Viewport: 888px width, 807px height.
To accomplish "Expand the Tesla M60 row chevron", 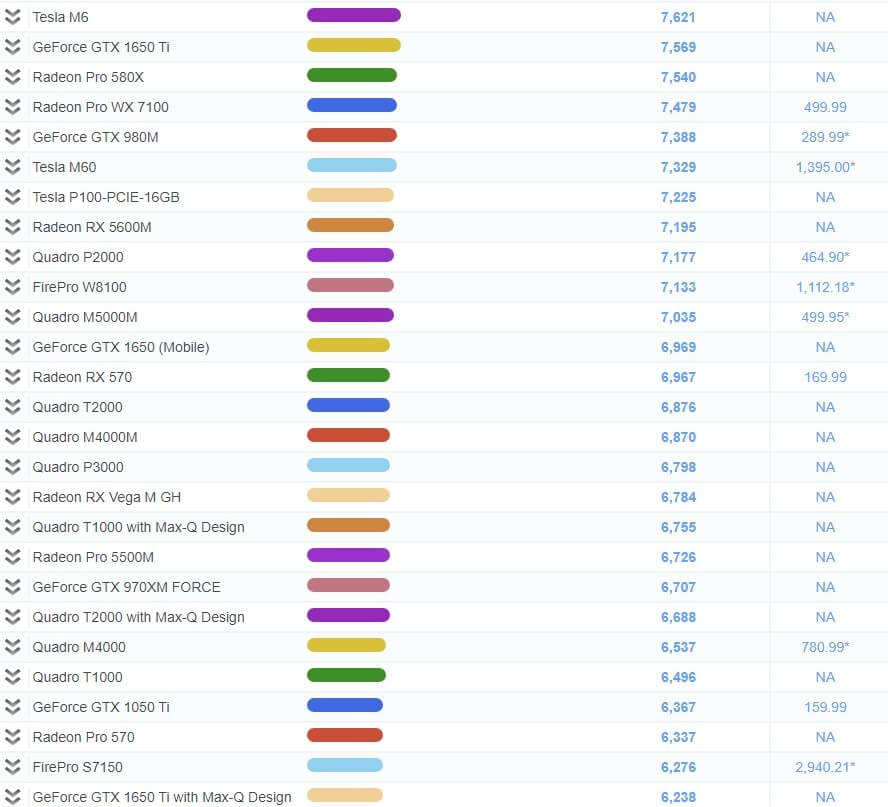I will coord(12,167).
